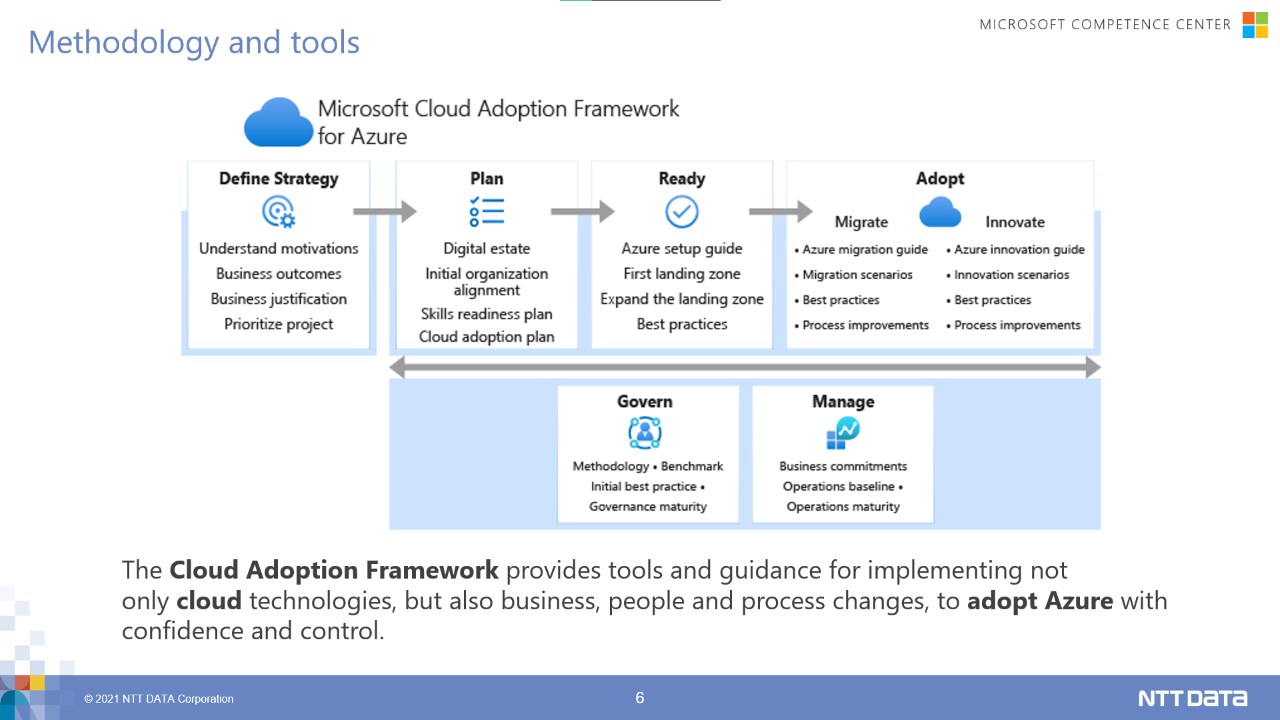Image resolution: width=1280 pixels, height=720 pixels.
Task: Click the Plan checklist icon
Action: (x=486, y=212)
